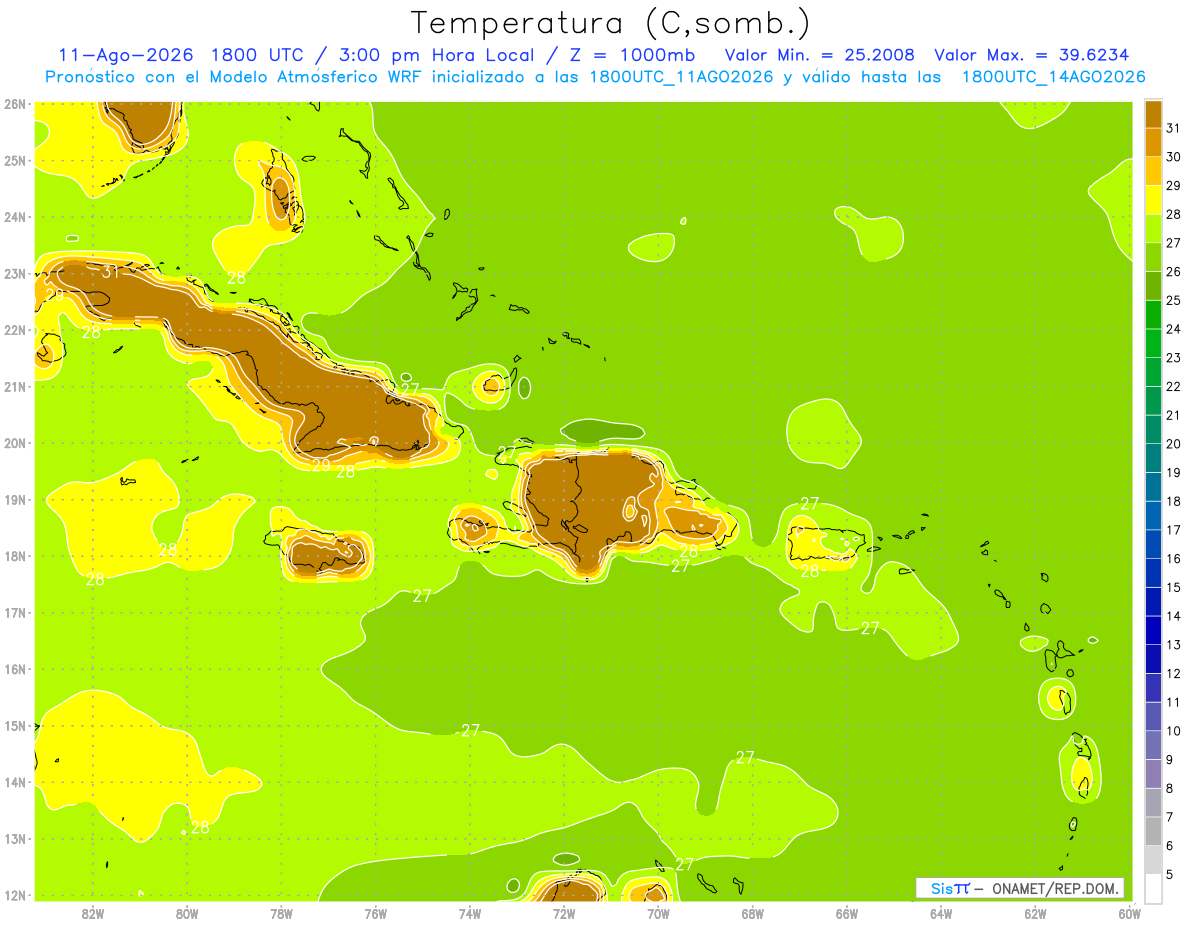Viewport: 1200px width, 927px height.
Task: Pick legend color band between 24 and 25
Action: pos(1153,314)
